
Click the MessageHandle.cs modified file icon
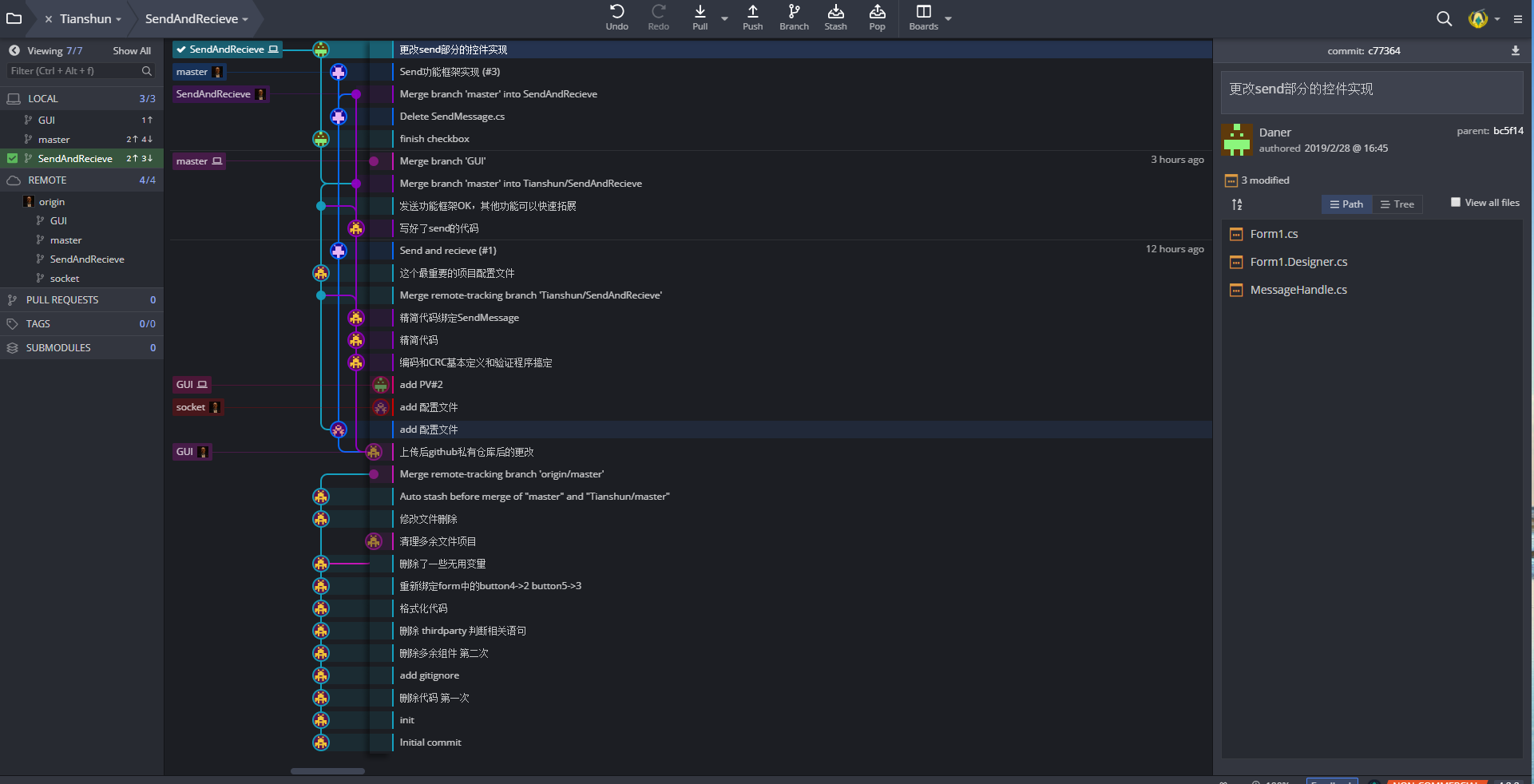[1236, 290]
